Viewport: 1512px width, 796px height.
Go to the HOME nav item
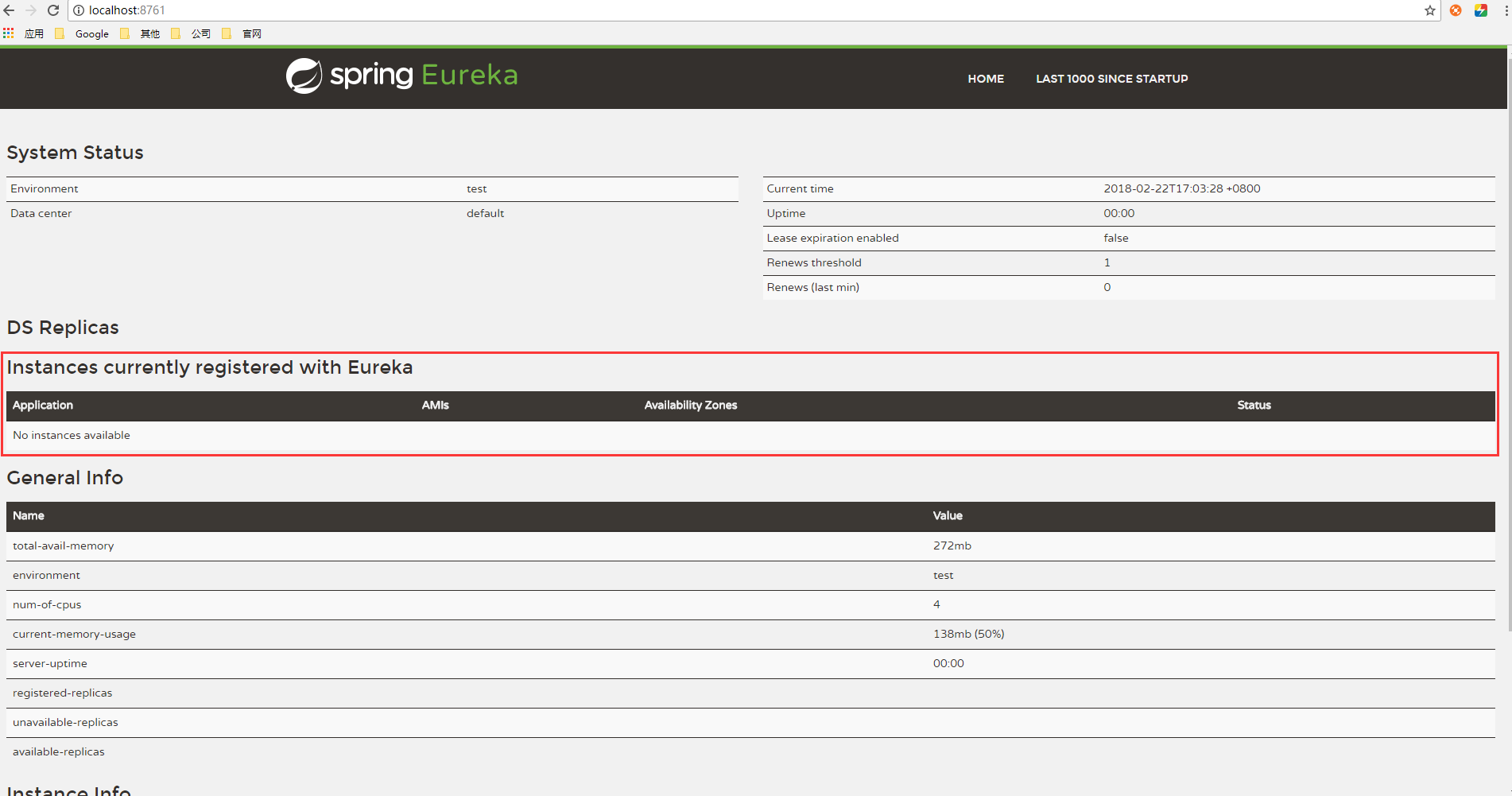[986, 79]
